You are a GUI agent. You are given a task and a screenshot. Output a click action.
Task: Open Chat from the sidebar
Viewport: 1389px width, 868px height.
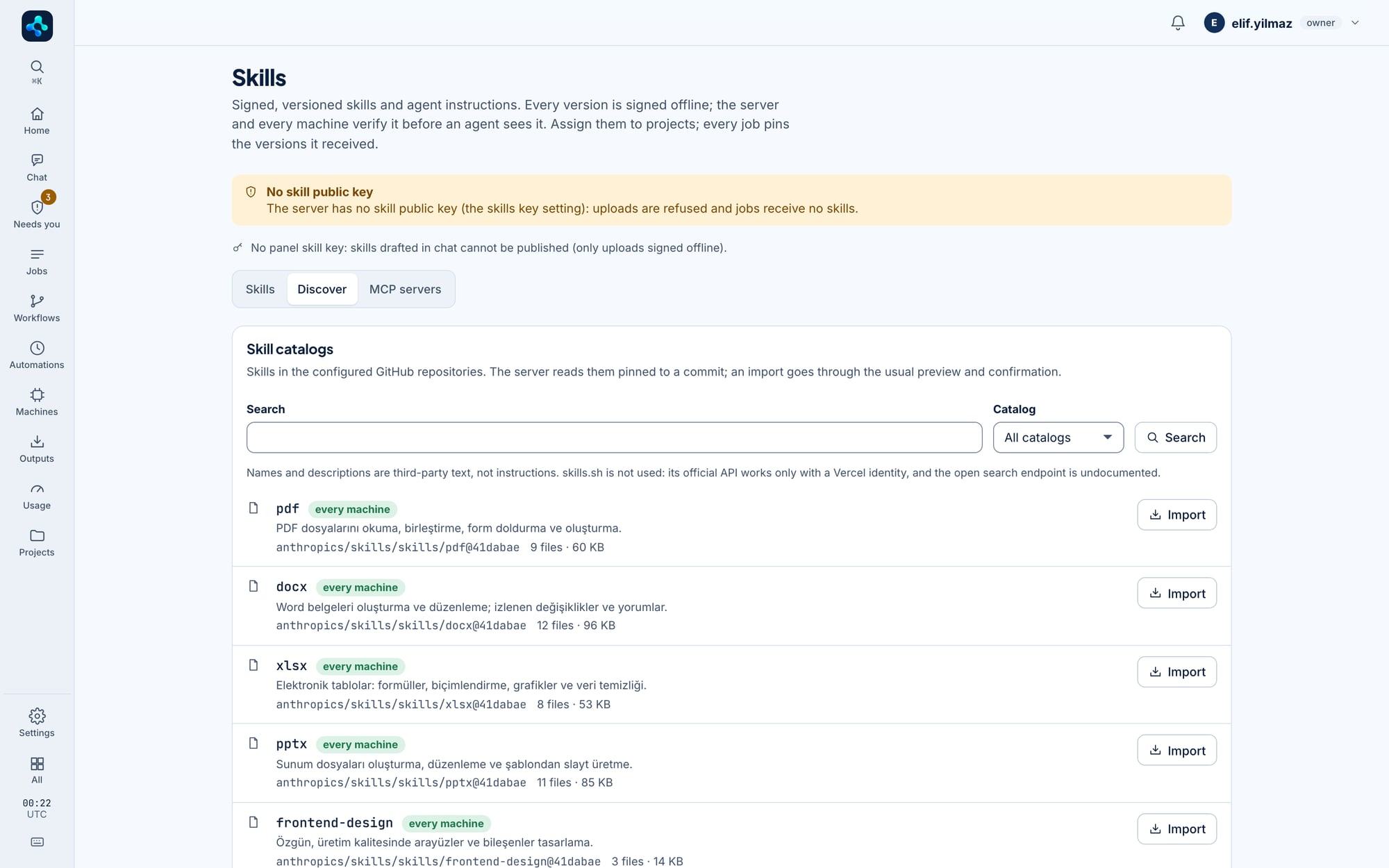click(37, 168)
